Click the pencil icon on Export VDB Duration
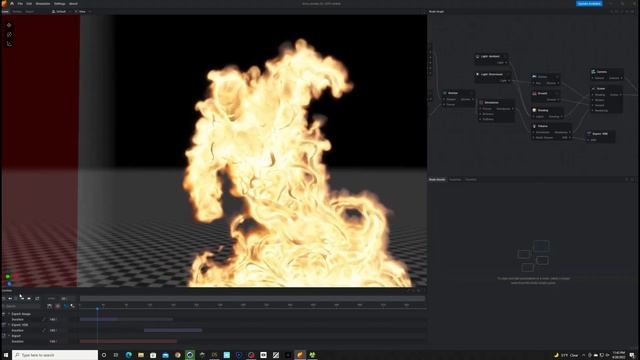This screenshot has height=360, width=640. [x=44, y=330]
